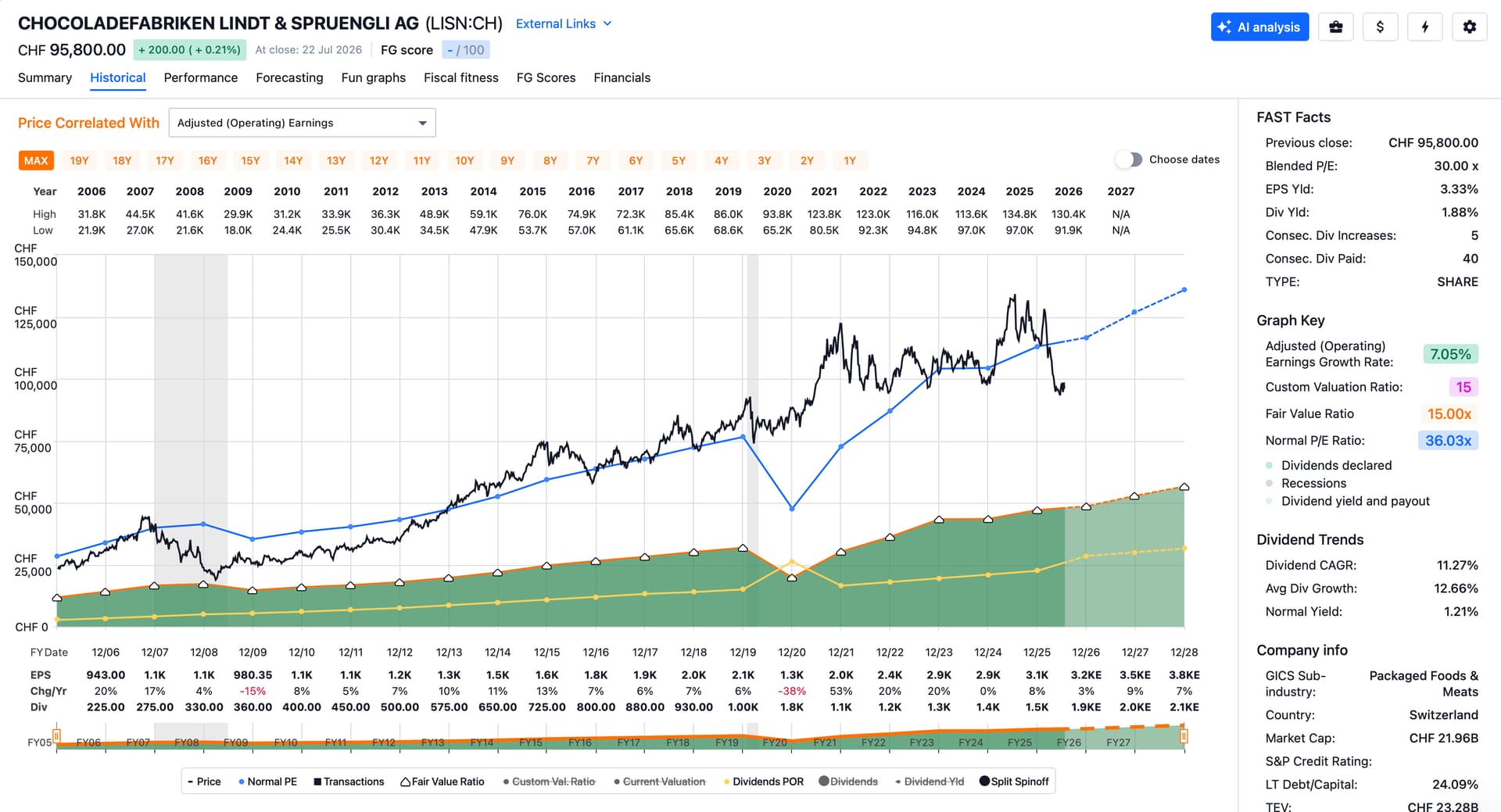
Task: Click the Packaged Foods & Meats industry
Action: click(1424, 684)
